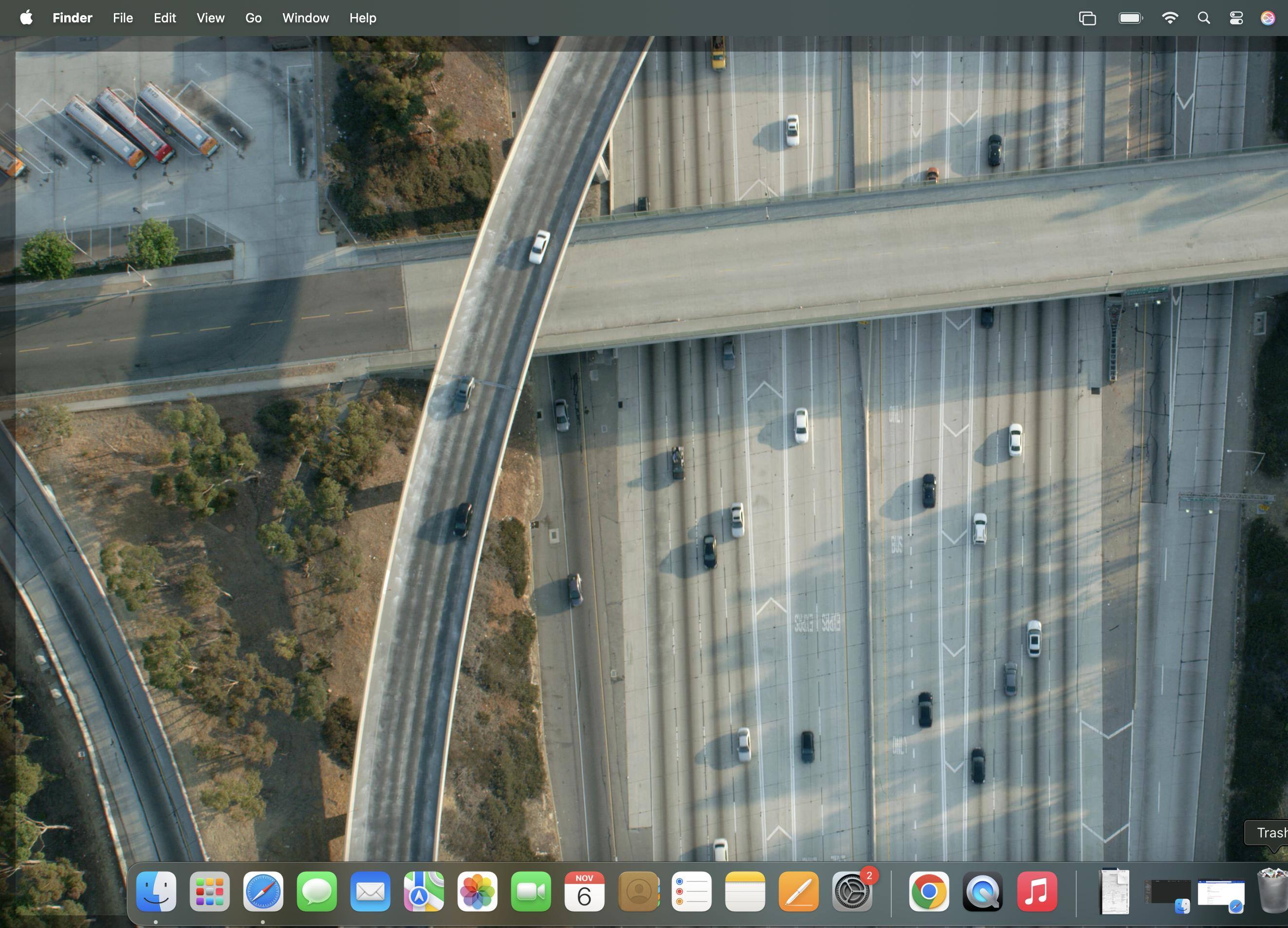
Task: Start FaceTime from the Dock
Action: [x=531, y=891]
